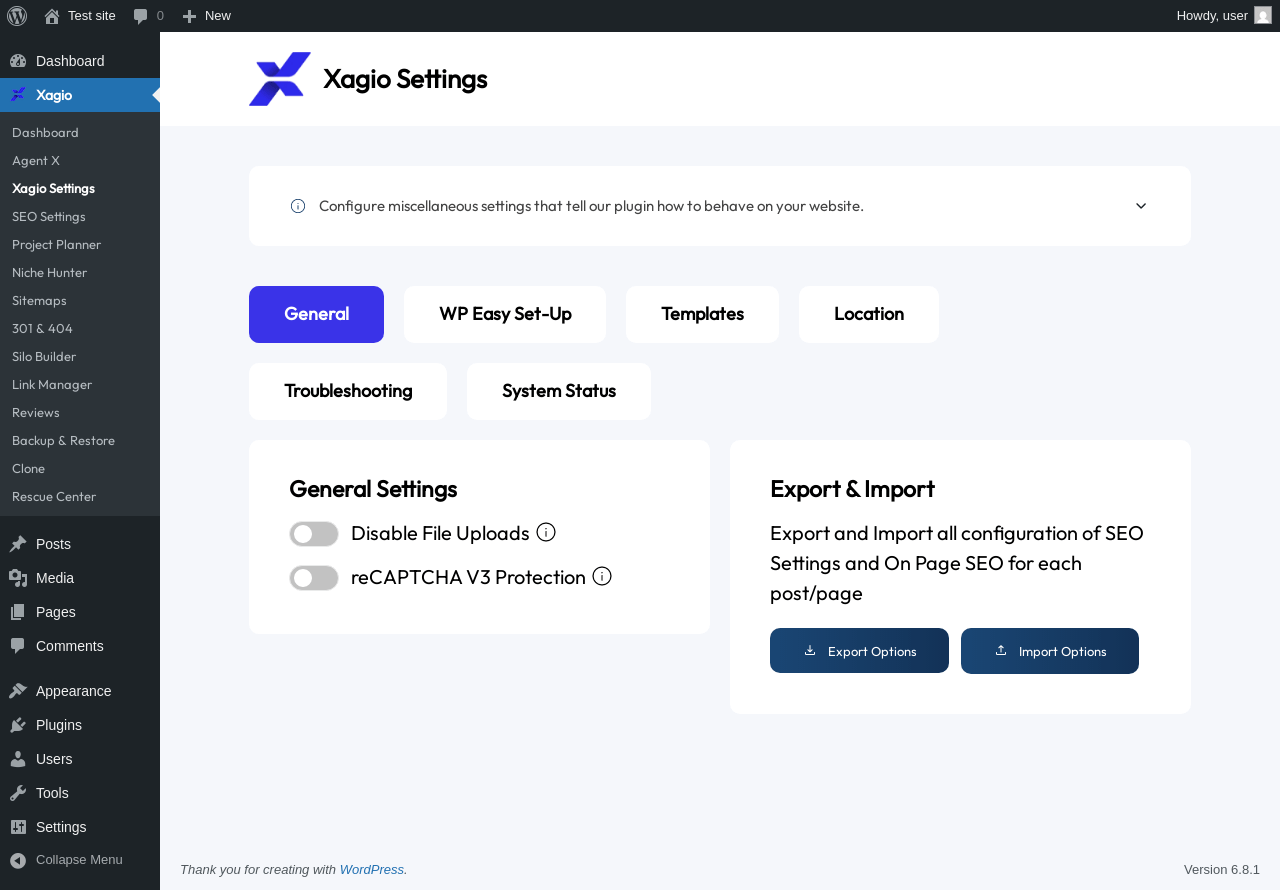Expand the description banner chevron
1280x890 pixels.
pos(1141,206)
